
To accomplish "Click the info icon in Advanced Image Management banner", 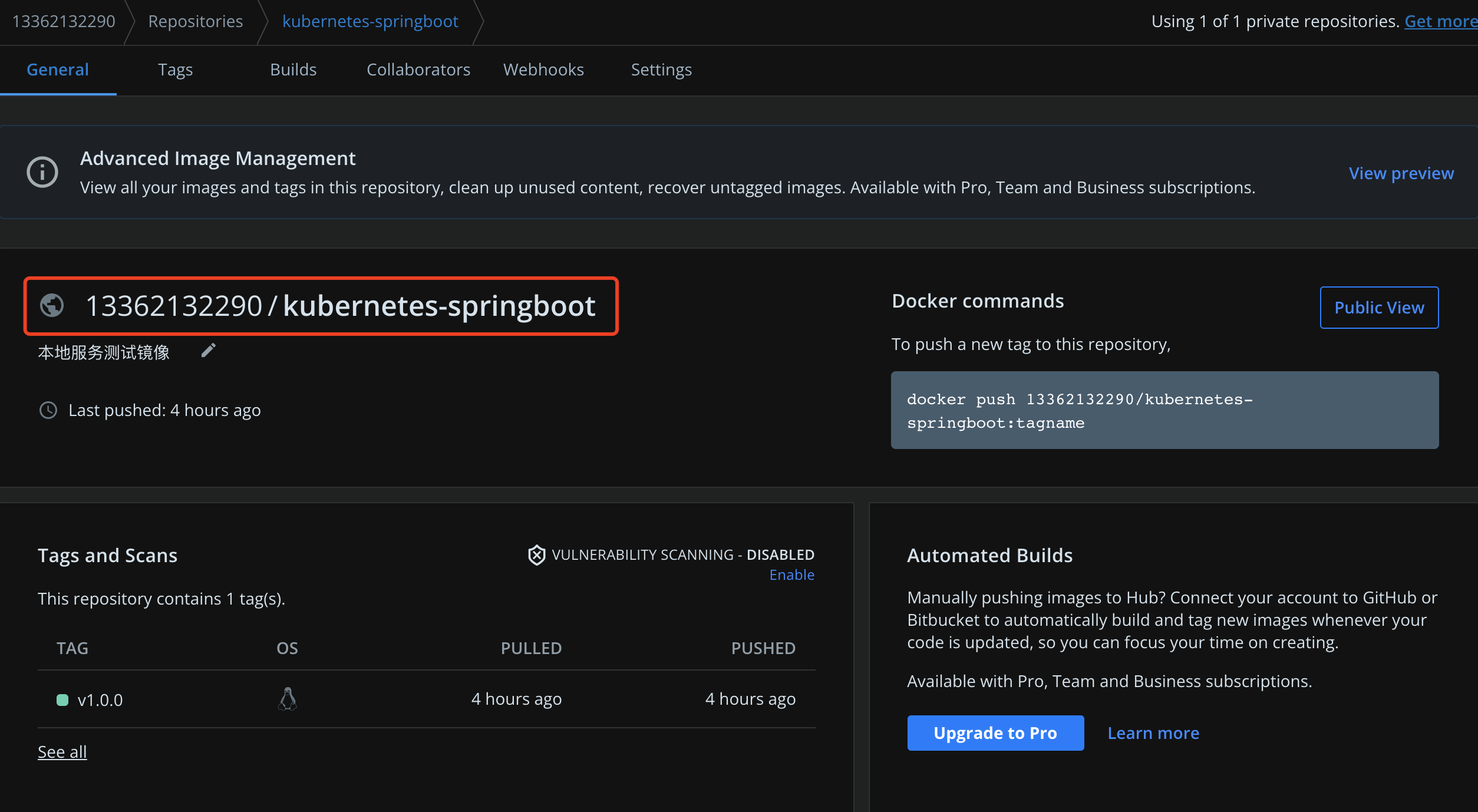I will (x=42, y=172).
